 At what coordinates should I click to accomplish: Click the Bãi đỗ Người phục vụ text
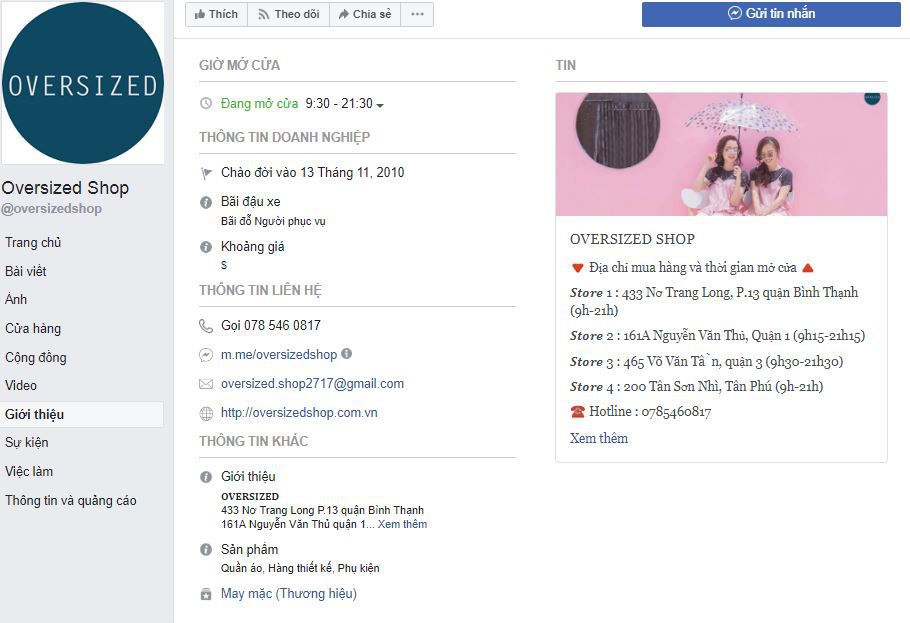click(273, 221)
